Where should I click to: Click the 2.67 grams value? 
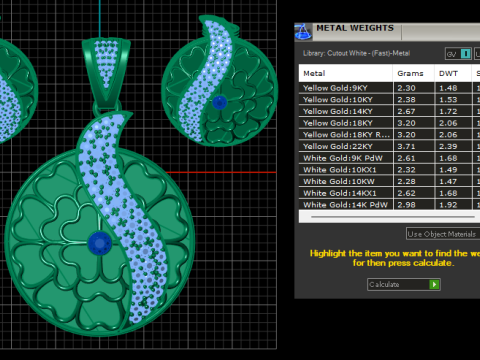coord(406,112)
